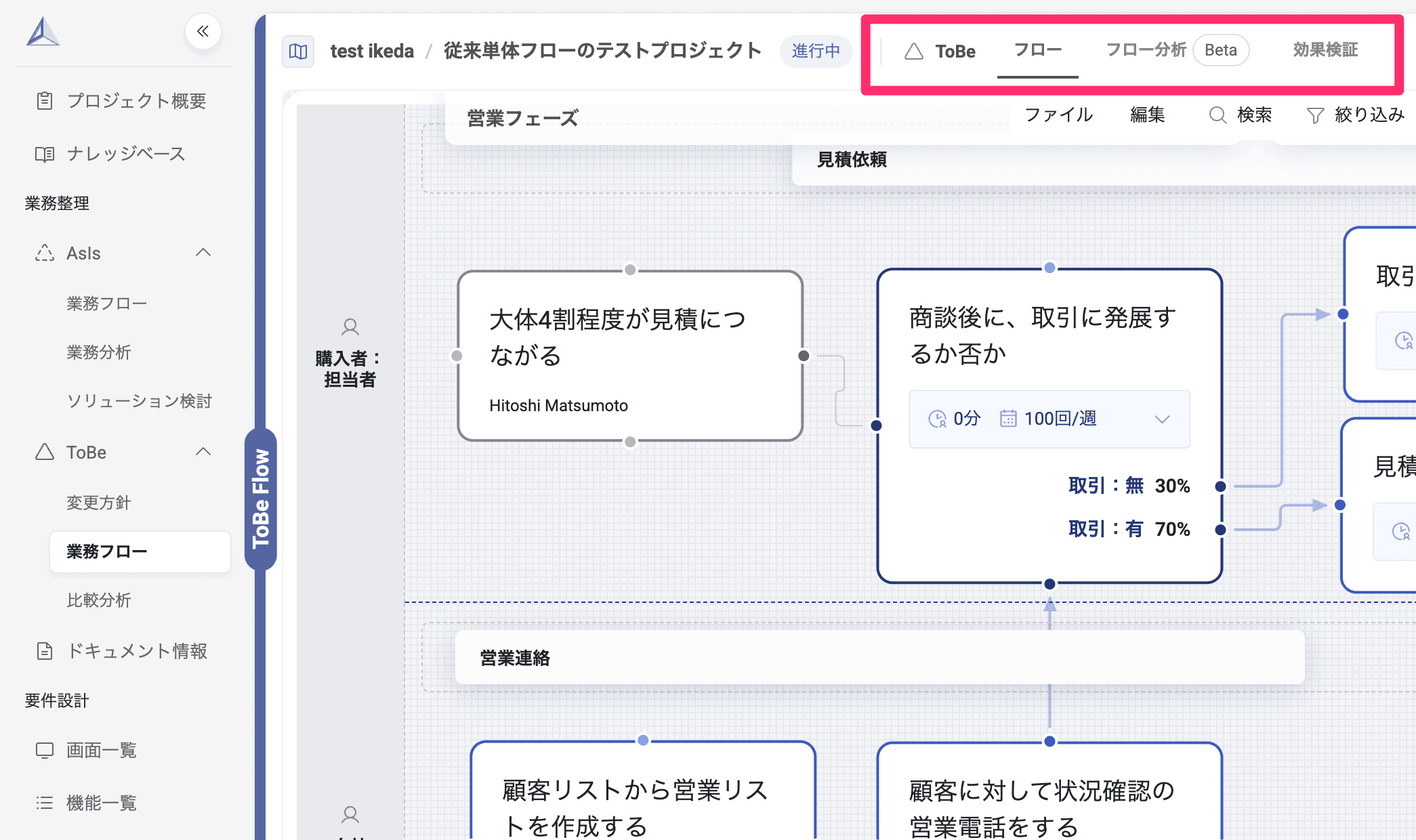Image resolution: width=1416 pixels, height=840 pixels.
Task: Click the 進行中 status badge
Action: coord(816,51)
